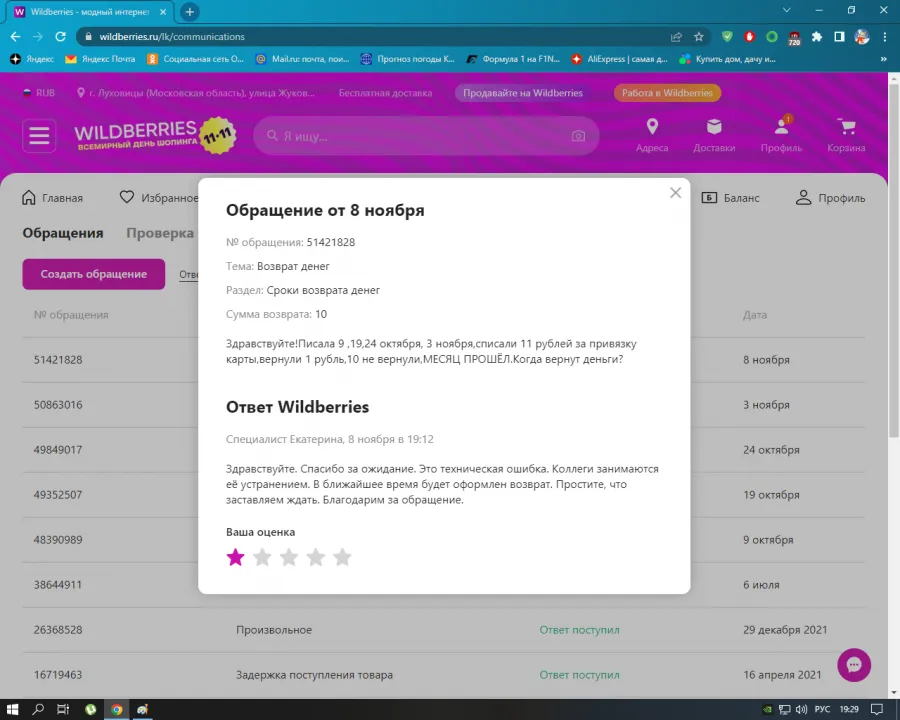Open Chrome tab search dropdown
This screenshot has height=720, width=900.
click(787, 10)
